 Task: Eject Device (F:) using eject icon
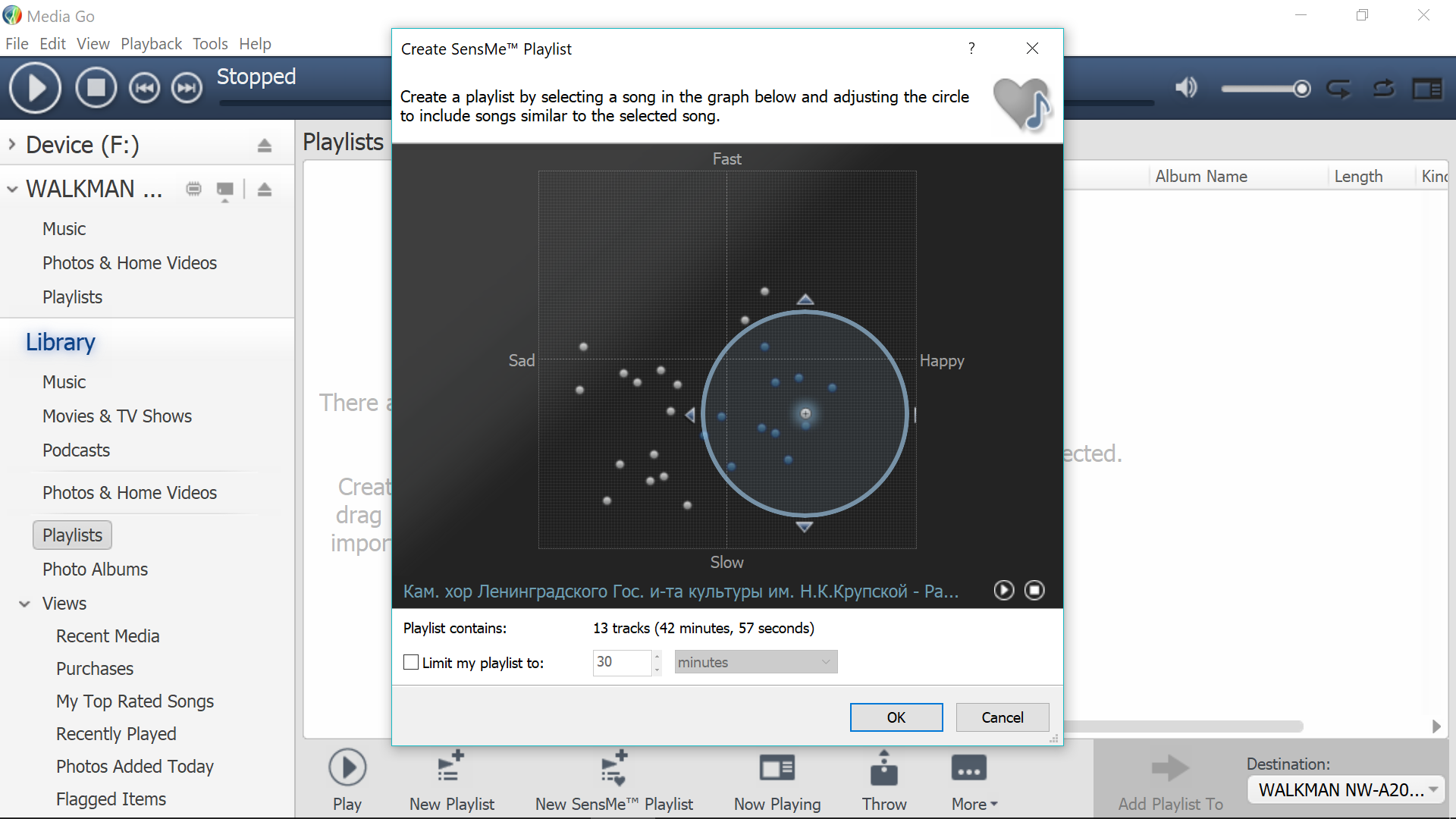tap(264, 145)
